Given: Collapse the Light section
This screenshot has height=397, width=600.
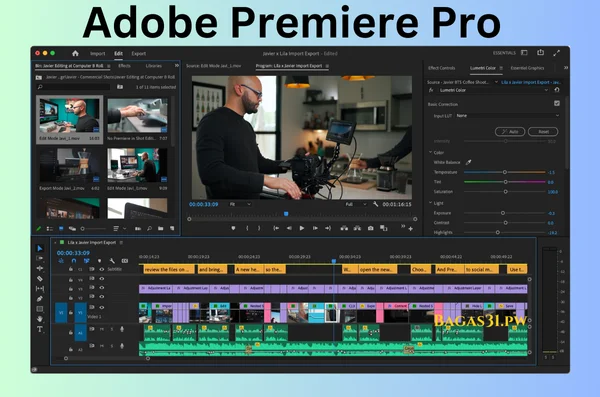Looking at the screenshot, I should point(430,203).
